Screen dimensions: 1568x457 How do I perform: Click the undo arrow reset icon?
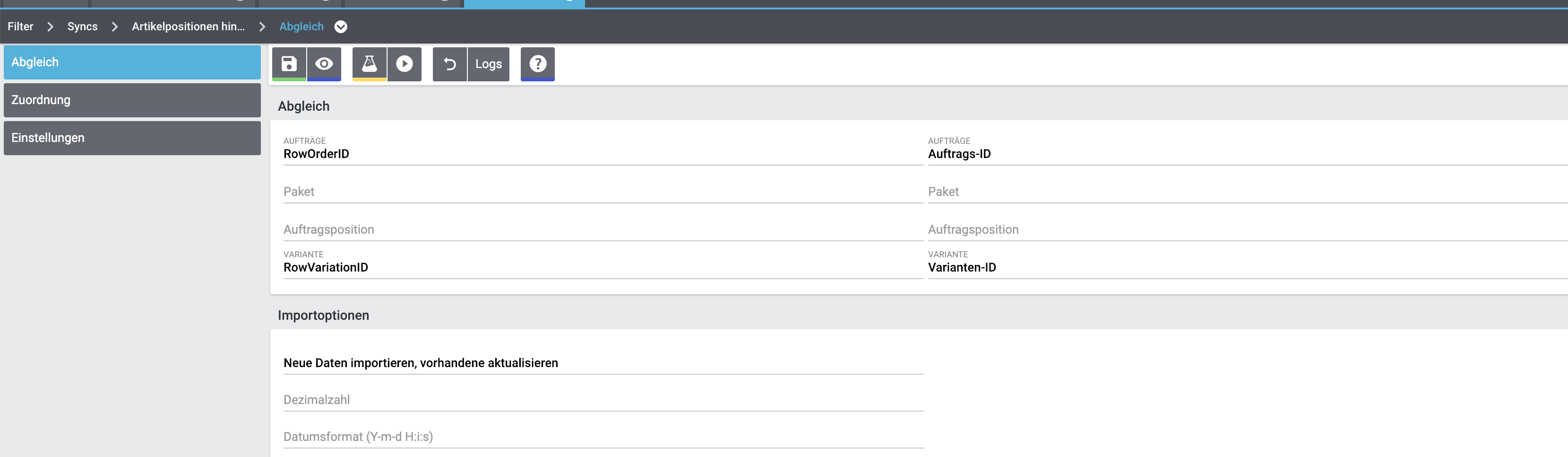[x=450, y=64]
